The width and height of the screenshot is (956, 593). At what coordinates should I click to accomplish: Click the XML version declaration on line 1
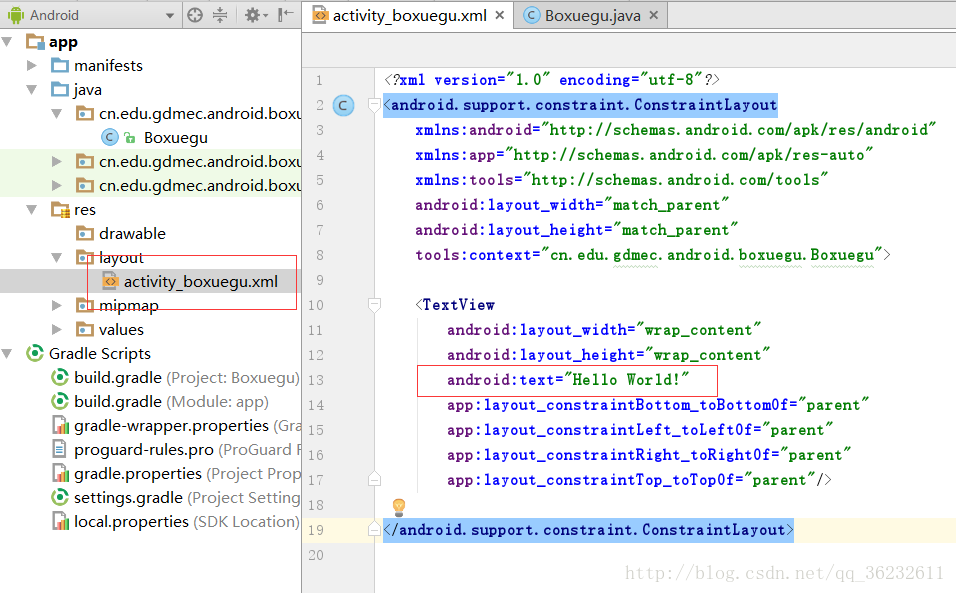point(552,80)
